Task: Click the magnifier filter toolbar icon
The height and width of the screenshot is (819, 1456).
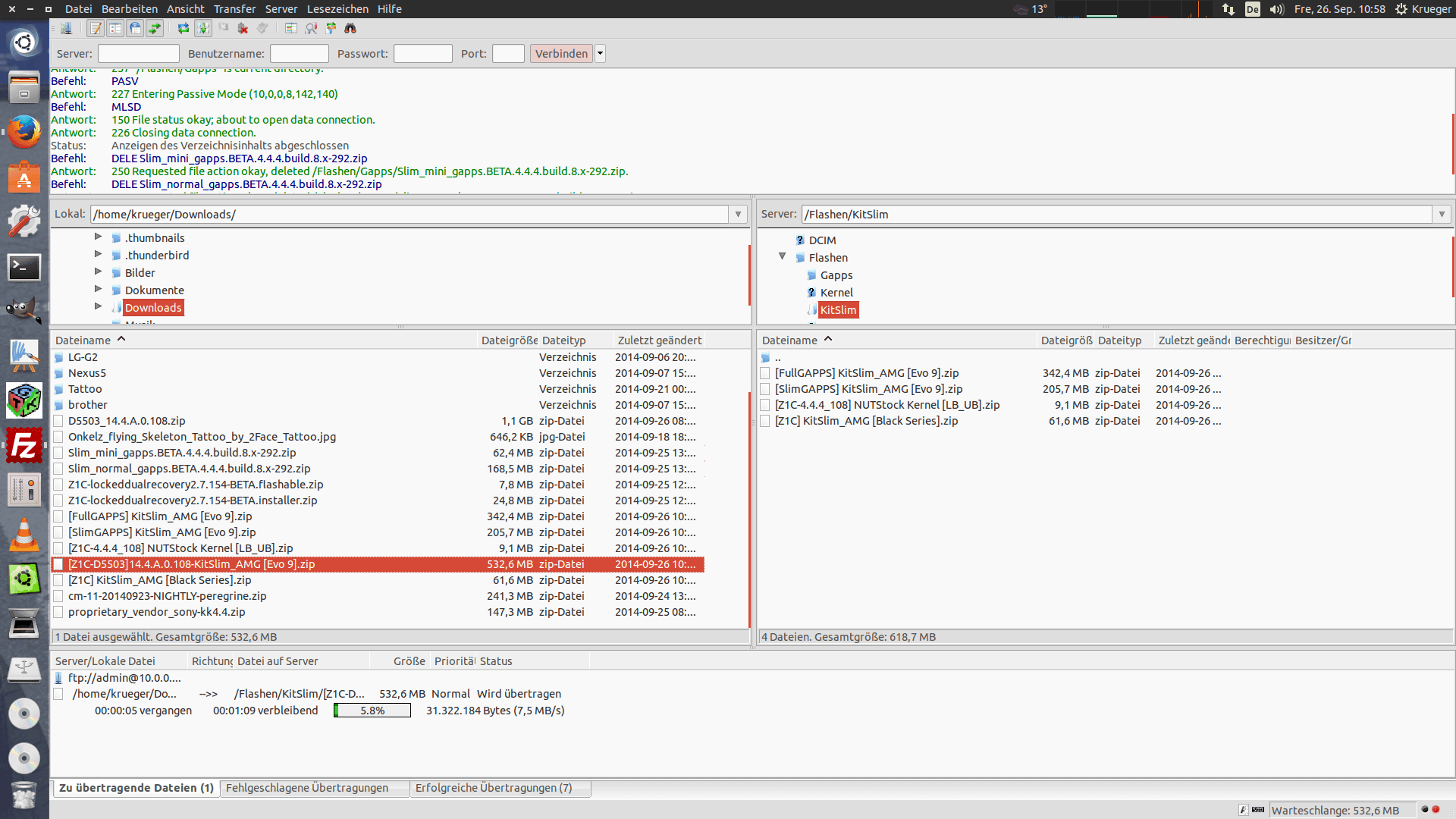Action: tap(311, 28)
